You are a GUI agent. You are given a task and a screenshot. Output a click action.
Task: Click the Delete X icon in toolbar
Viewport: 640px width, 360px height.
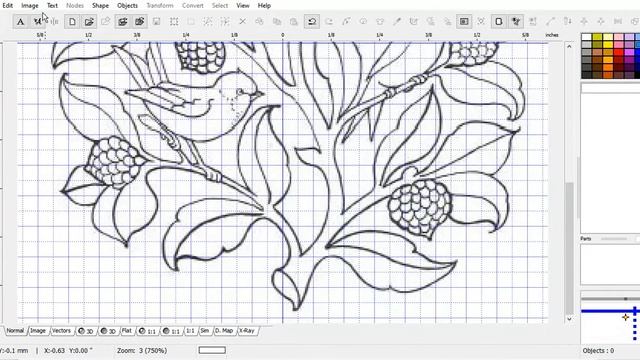click(x=242, y=22)
